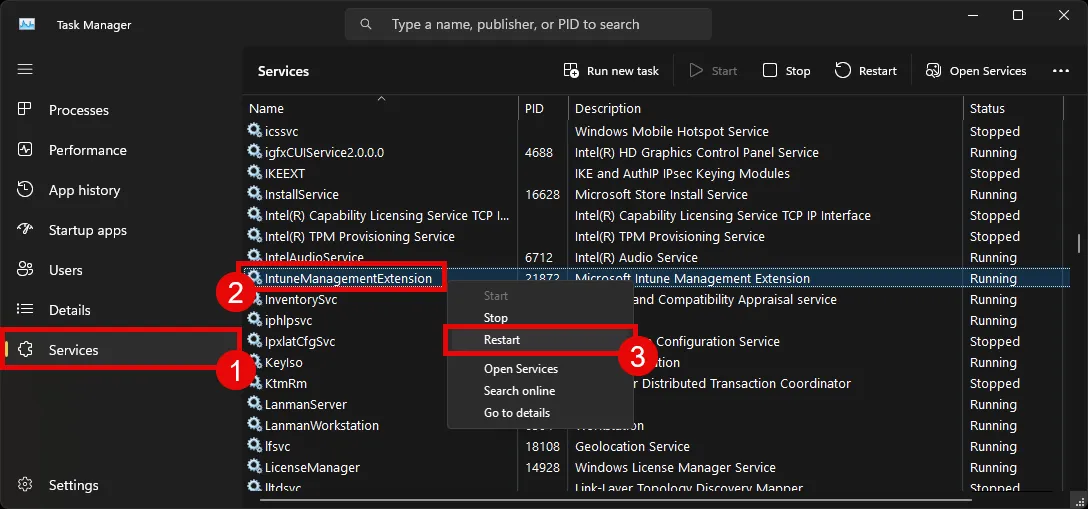1088x509 pixels.
Task: Open the Details page
Action: click(69, 310)
